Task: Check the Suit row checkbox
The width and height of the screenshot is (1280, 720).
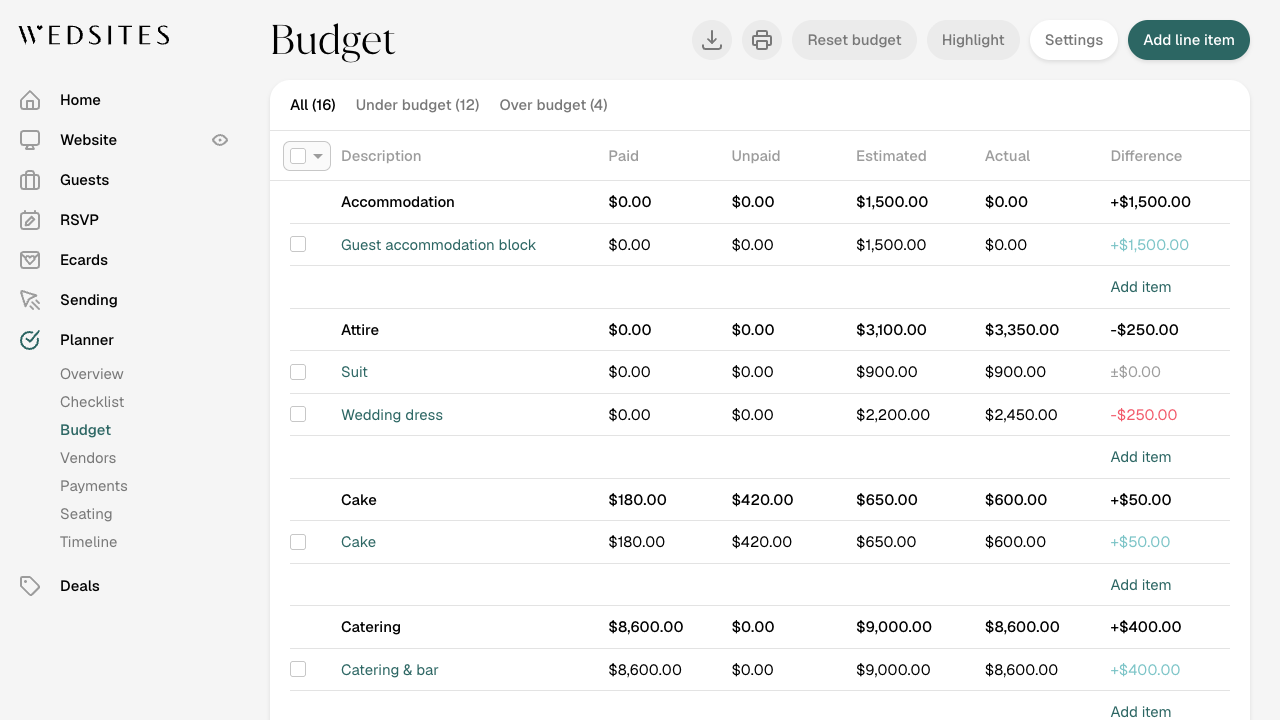Action: [x=298, y=372]
